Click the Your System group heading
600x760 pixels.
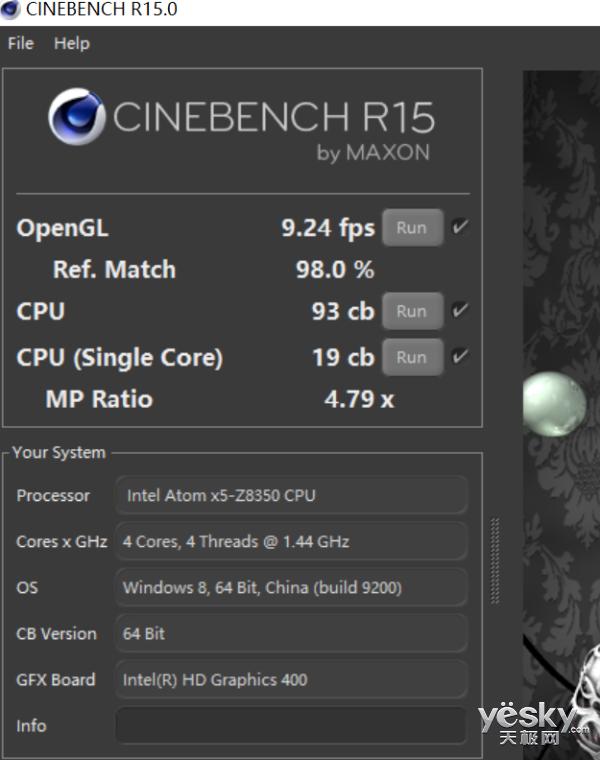click(59, 453)
